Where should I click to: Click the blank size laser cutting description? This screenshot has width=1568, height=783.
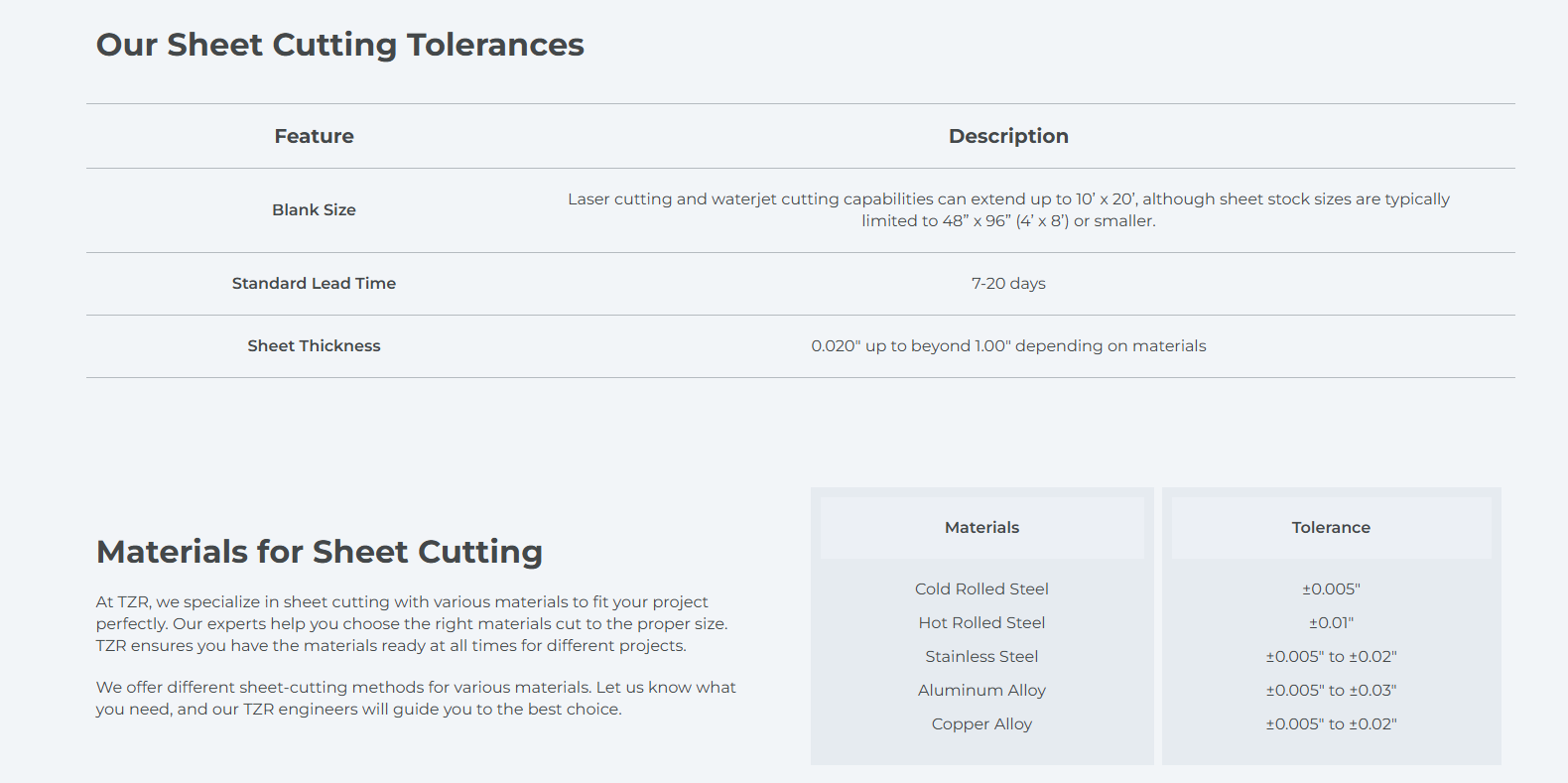click(1008, 209)
